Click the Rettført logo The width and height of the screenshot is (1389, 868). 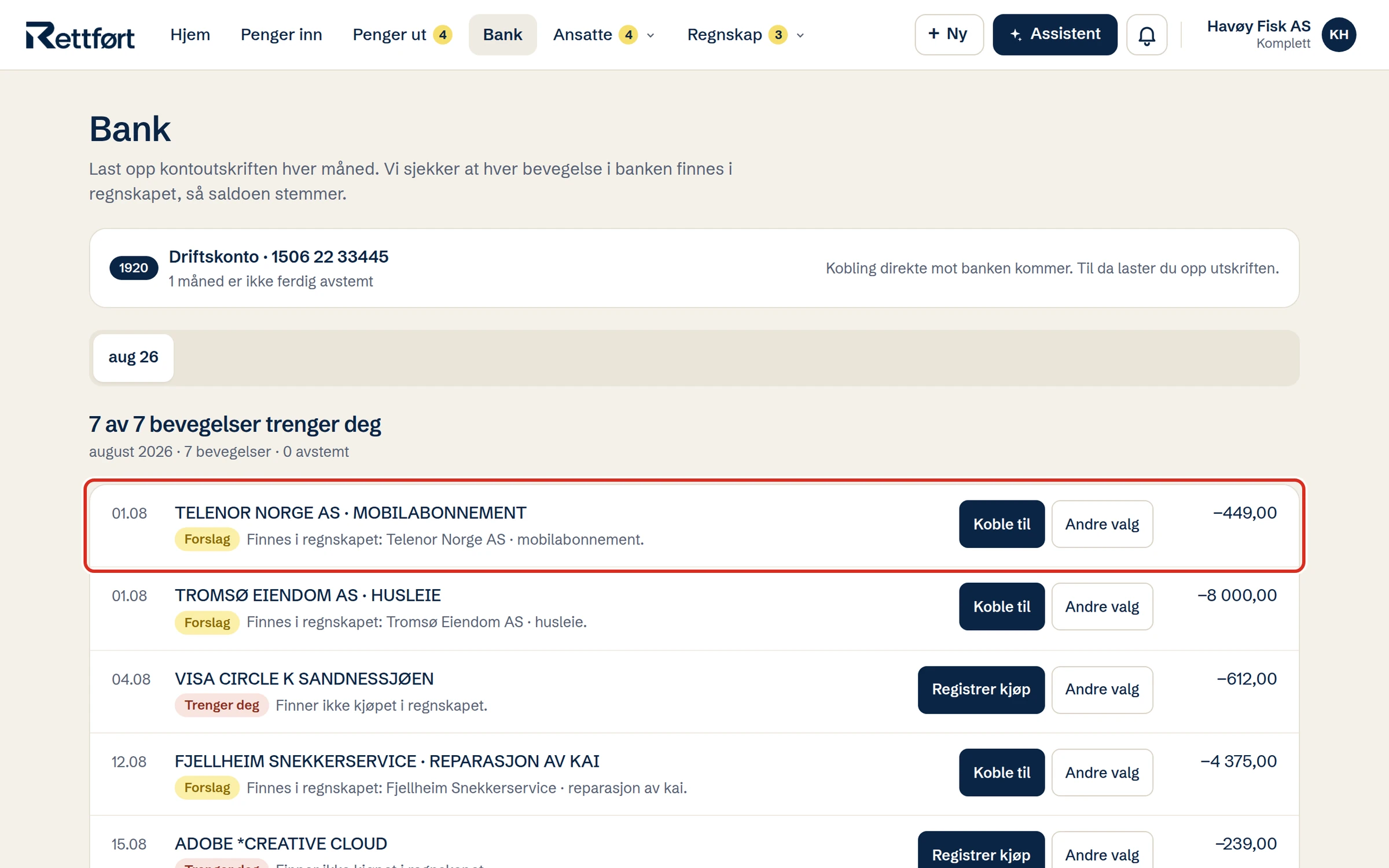(80, 35)
